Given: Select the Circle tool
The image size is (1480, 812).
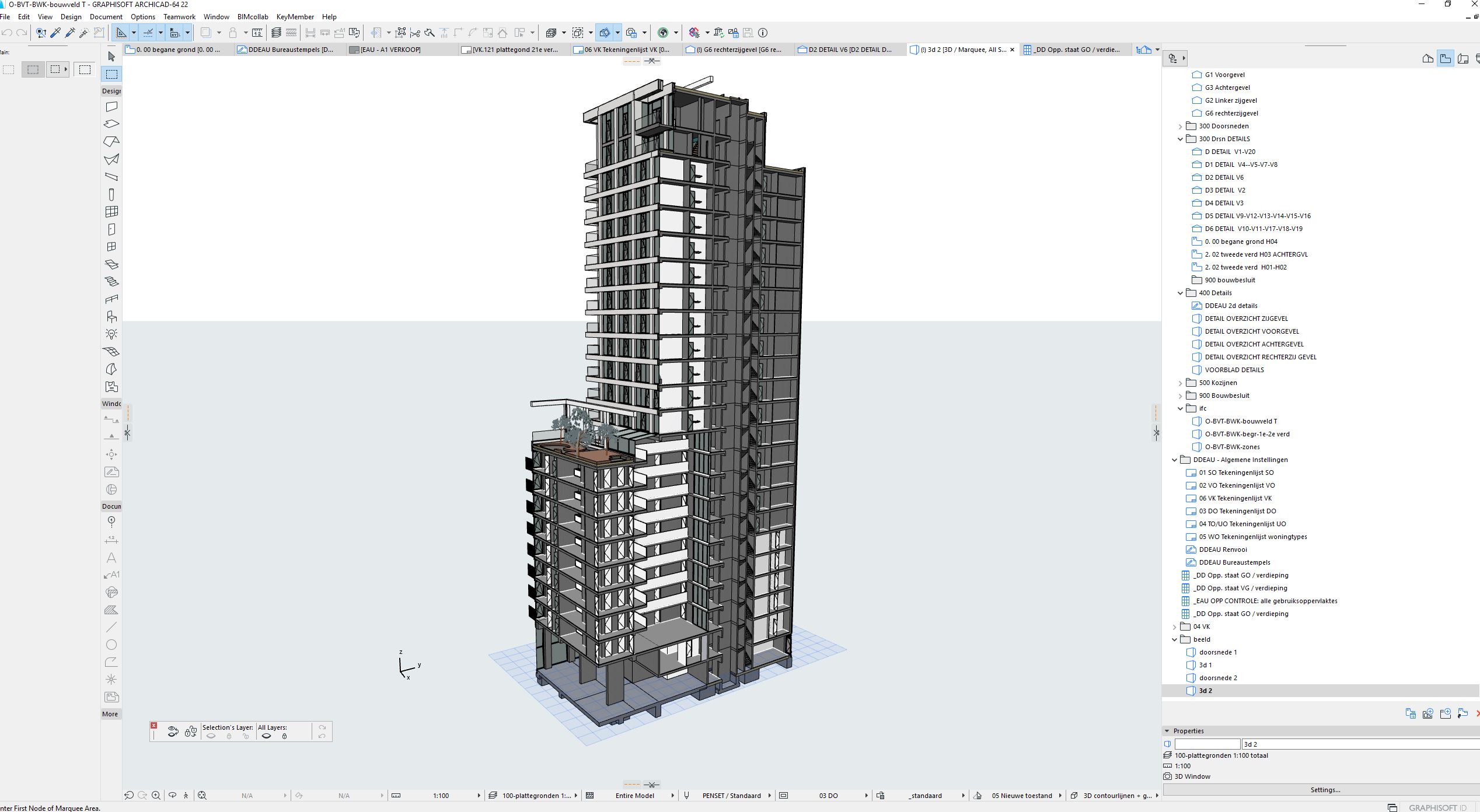Looking at the screenshot, I should coord(111,645).
